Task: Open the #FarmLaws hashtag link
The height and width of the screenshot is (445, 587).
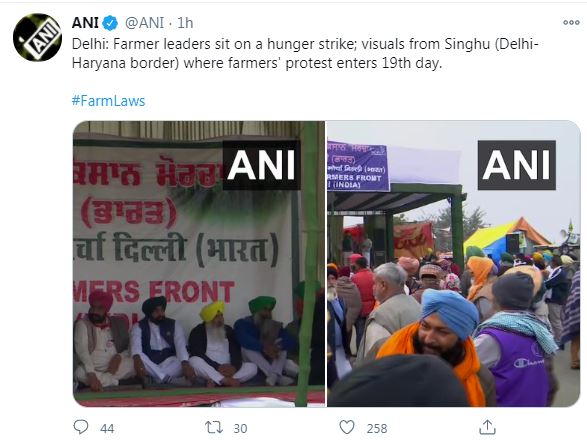Action: tap(108, 101)
